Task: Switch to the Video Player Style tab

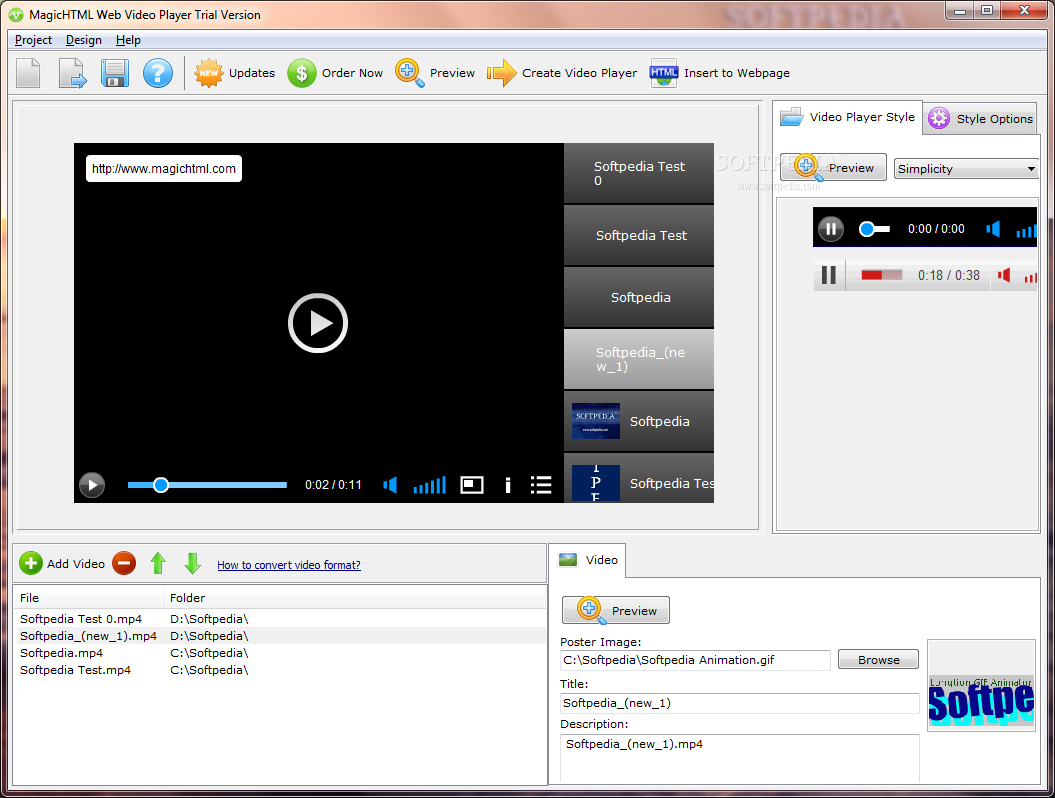Action: click(x=847, y=117)
